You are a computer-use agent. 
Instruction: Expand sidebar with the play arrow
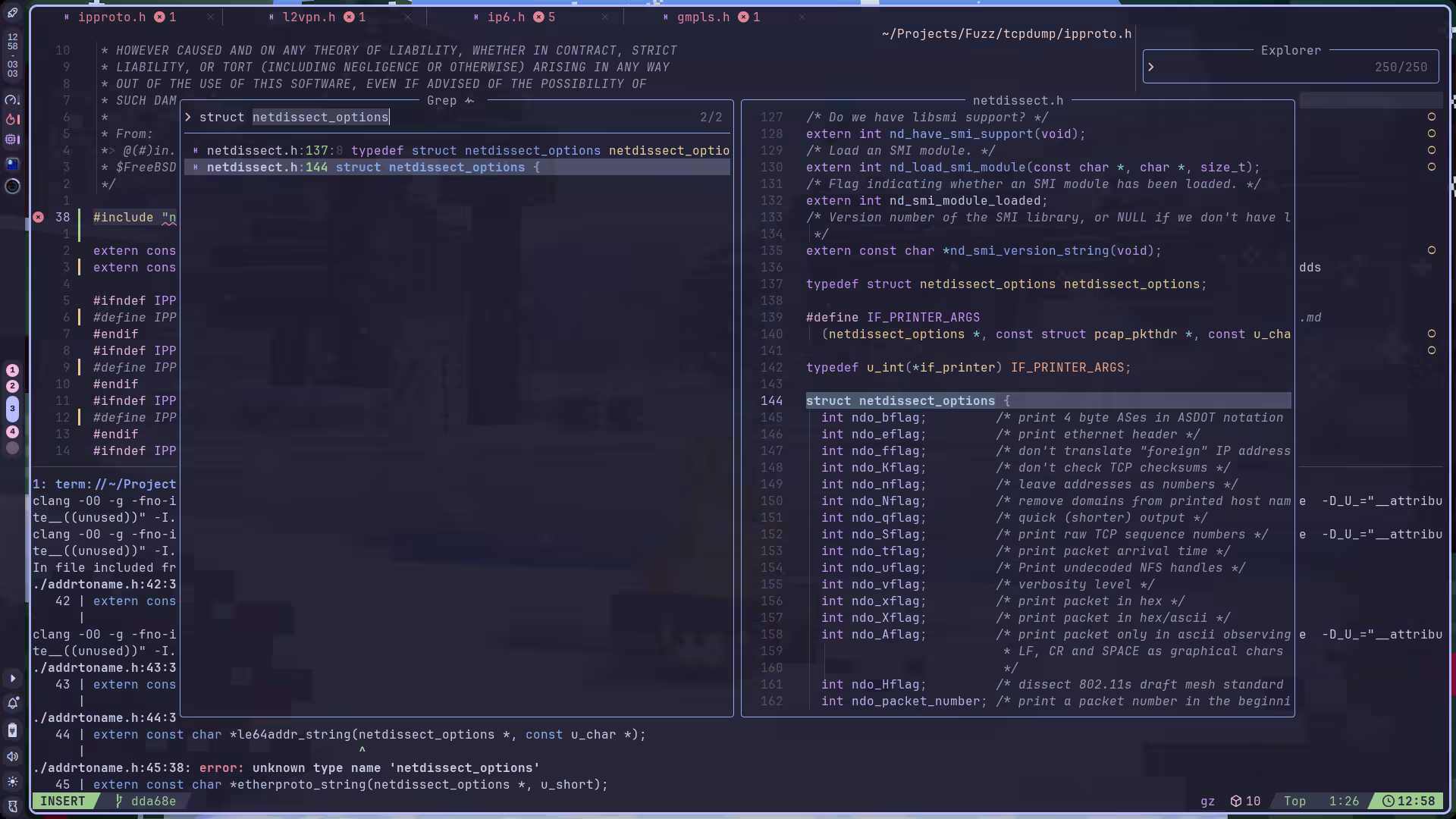pos(12,679)
